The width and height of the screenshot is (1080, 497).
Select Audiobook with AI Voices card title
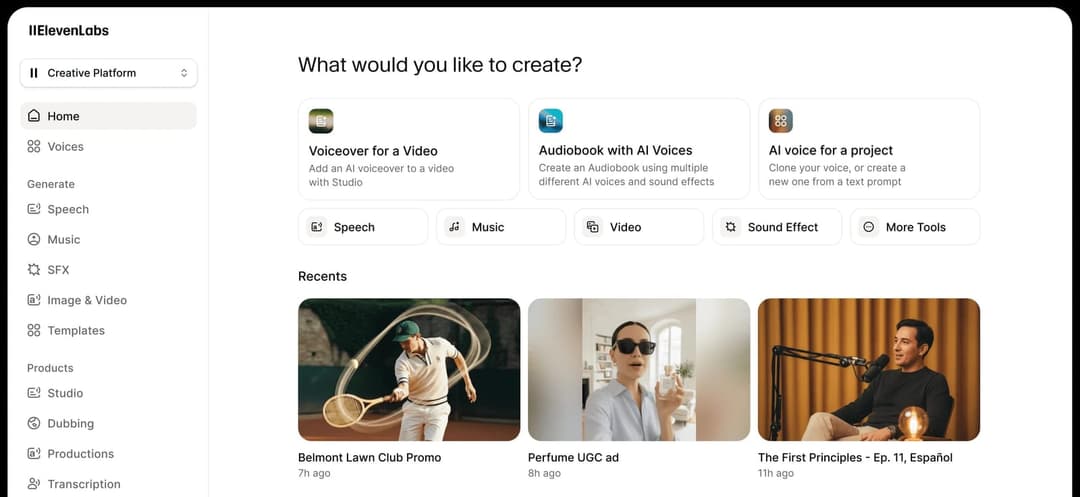click(x=616, y=150)
